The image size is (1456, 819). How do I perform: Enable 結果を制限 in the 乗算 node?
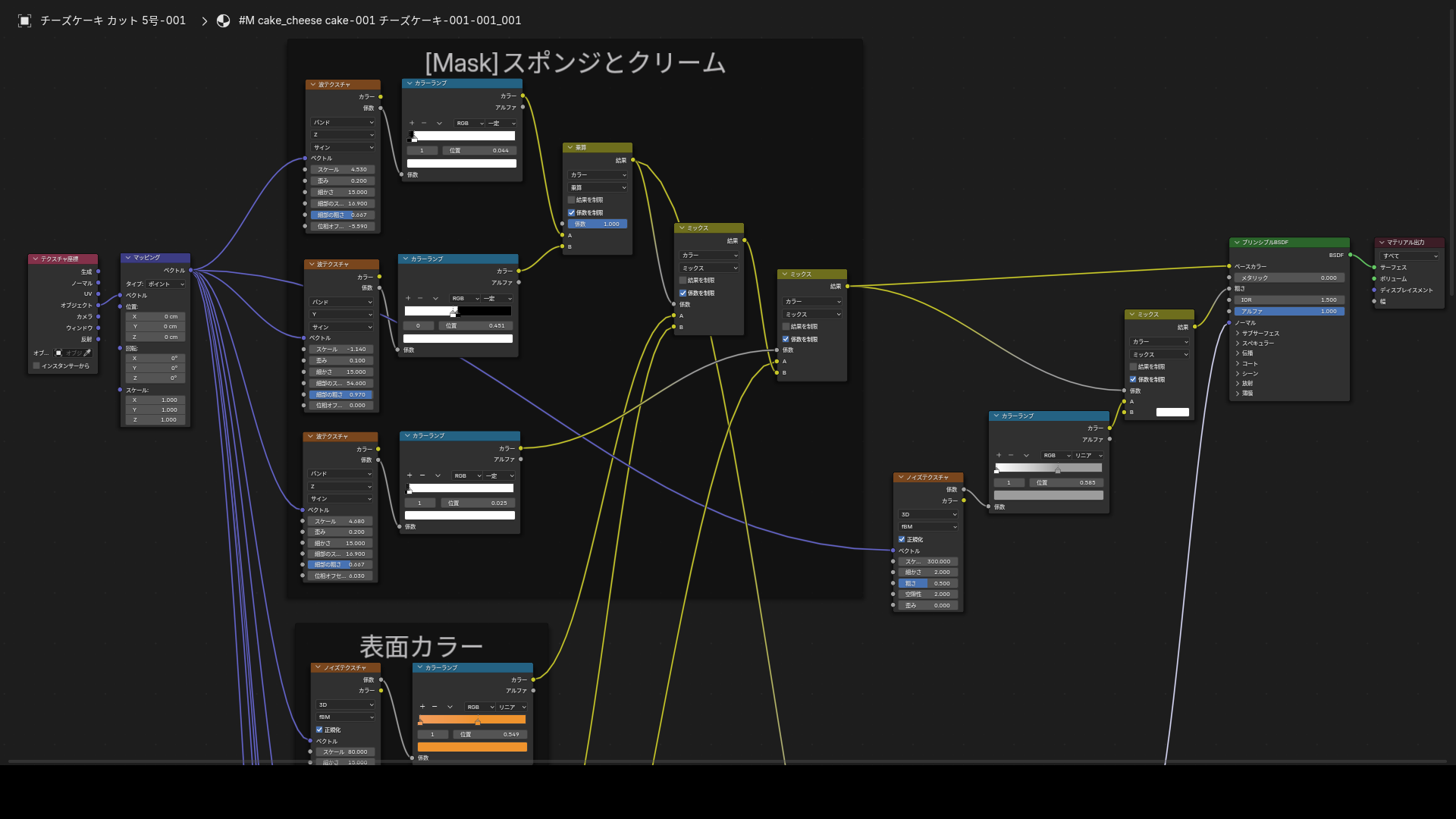(571, 200)
